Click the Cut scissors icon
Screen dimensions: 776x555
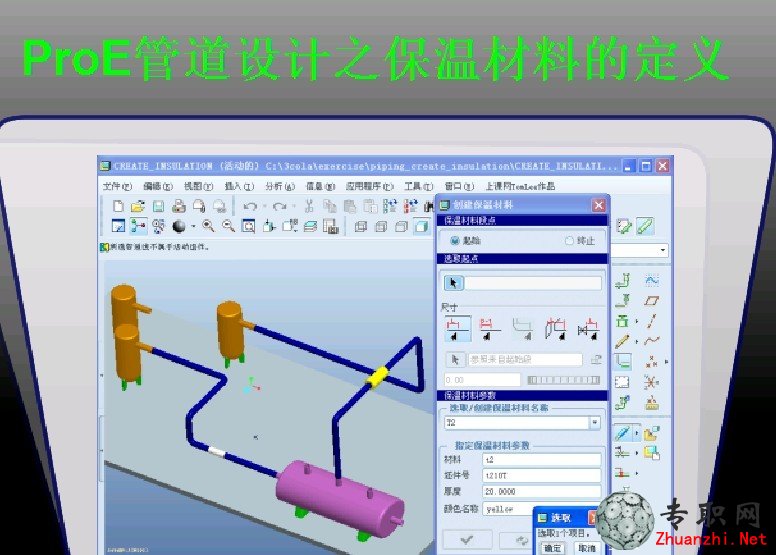coord(309,206)
